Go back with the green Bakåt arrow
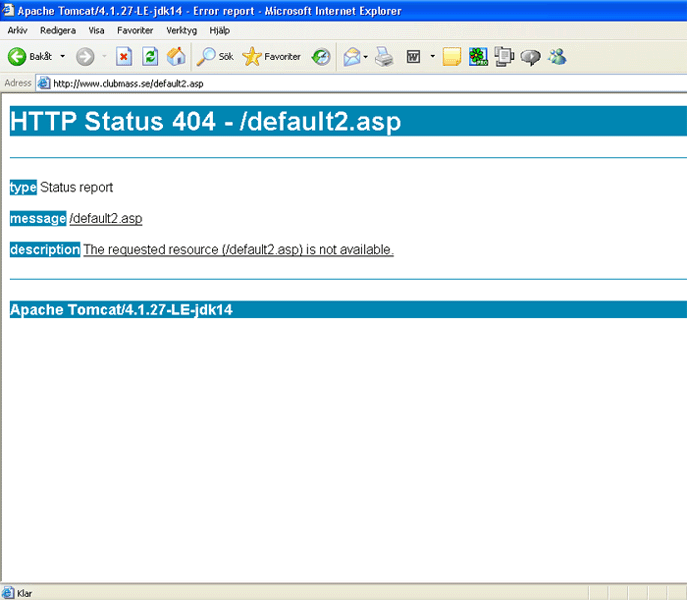The height and width of the screenshot is (600, 687). coord(17,57)
